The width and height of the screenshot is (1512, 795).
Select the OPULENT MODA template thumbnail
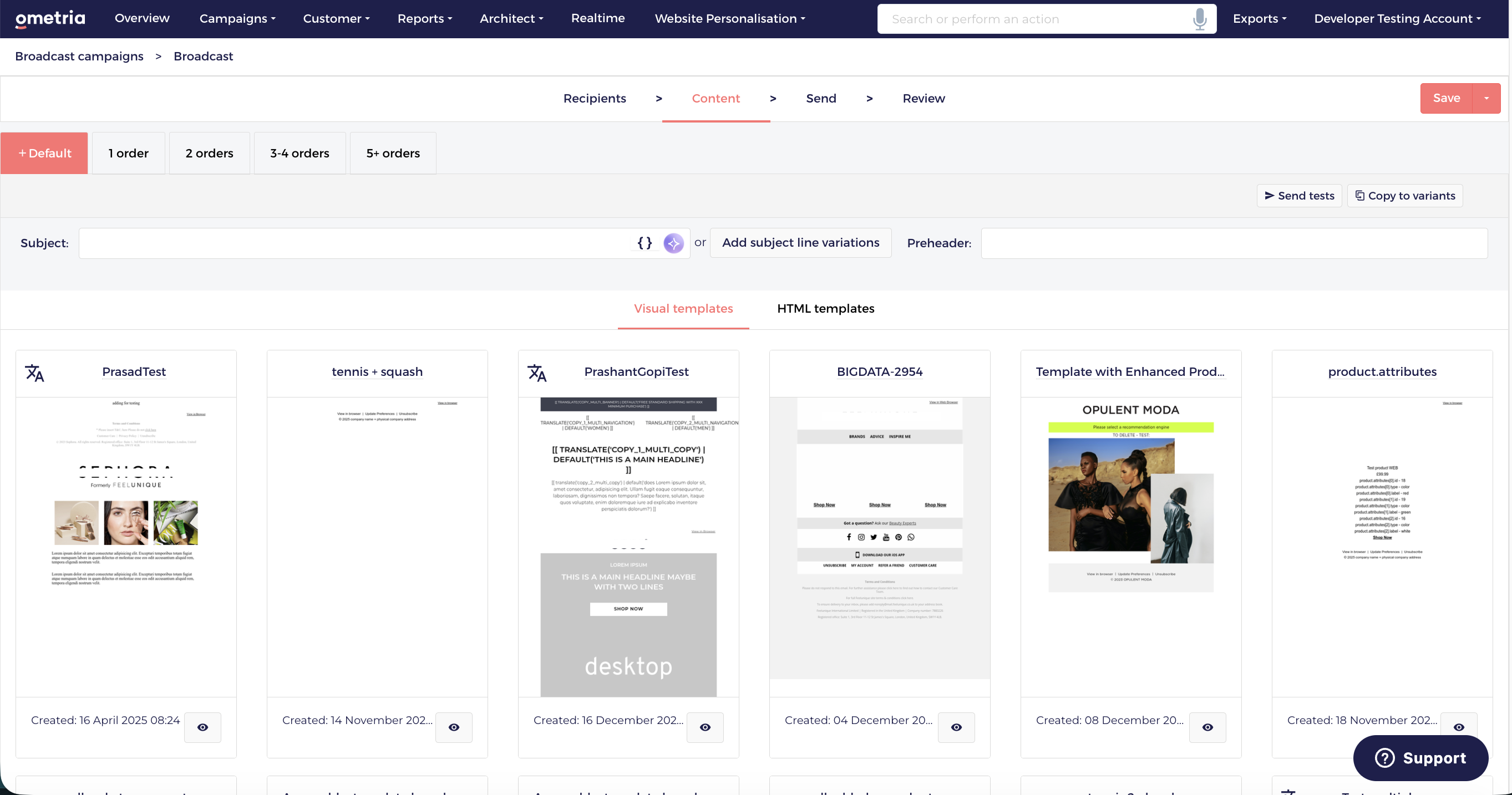pos(1131,547)
